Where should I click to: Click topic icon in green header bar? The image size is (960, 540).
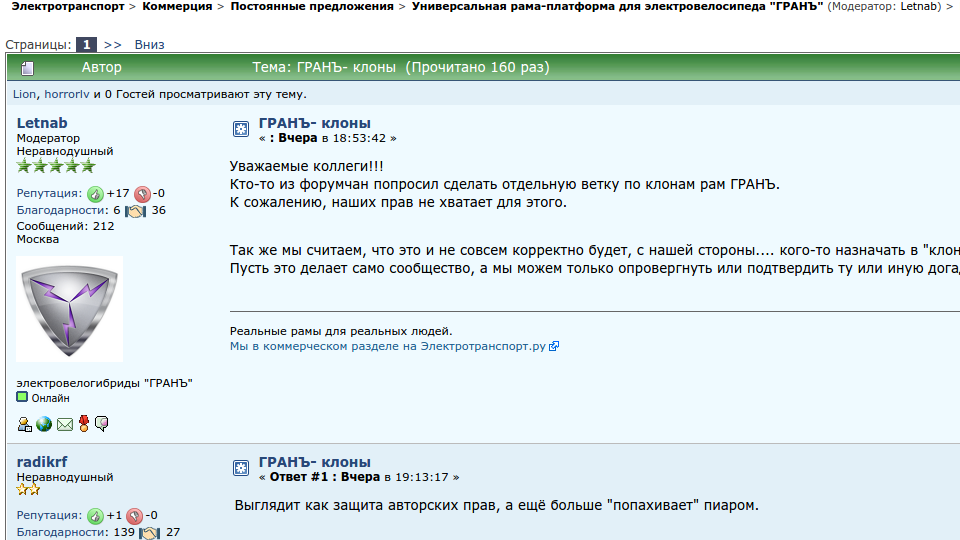pos(27,68)
